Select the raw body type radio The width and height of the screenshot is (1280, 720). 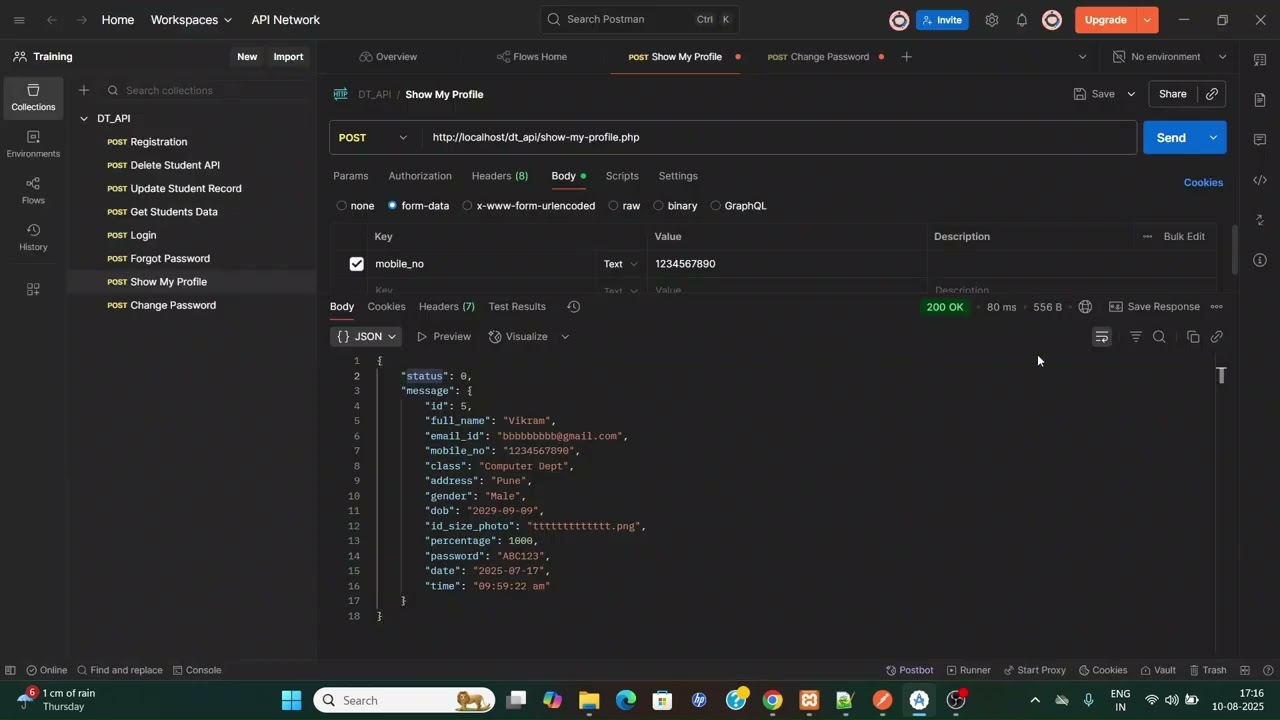pyautogui.click(x=613, y=206)
